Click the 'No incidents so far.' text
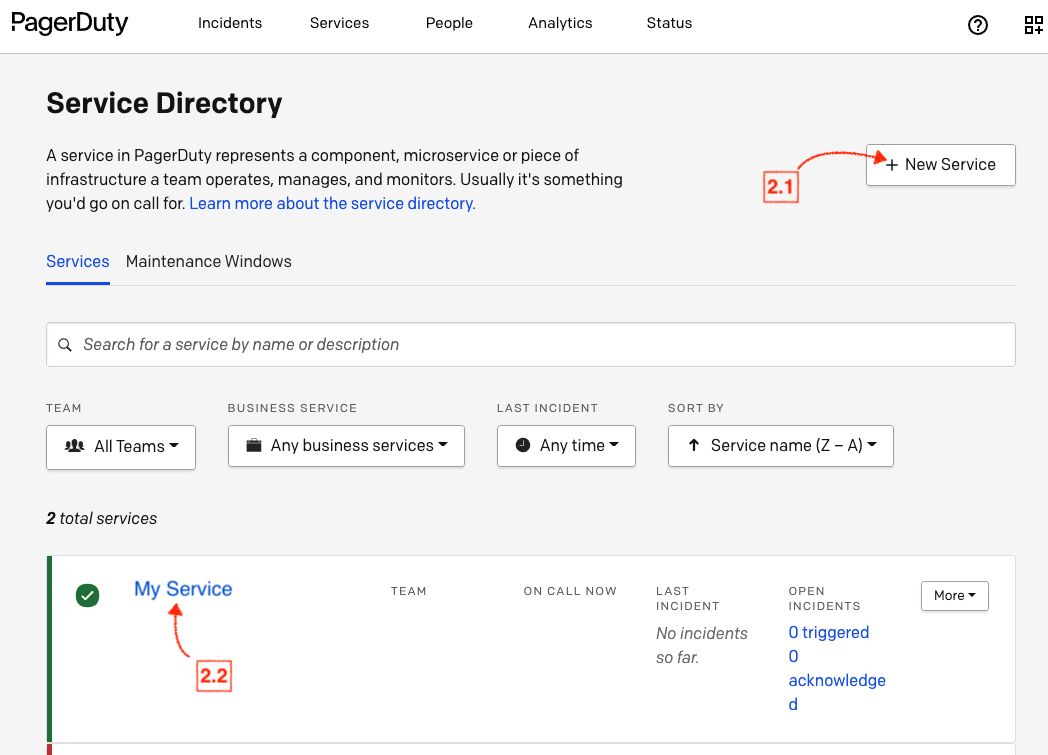This screenshot has width=1048, height=755. point(702,645)
